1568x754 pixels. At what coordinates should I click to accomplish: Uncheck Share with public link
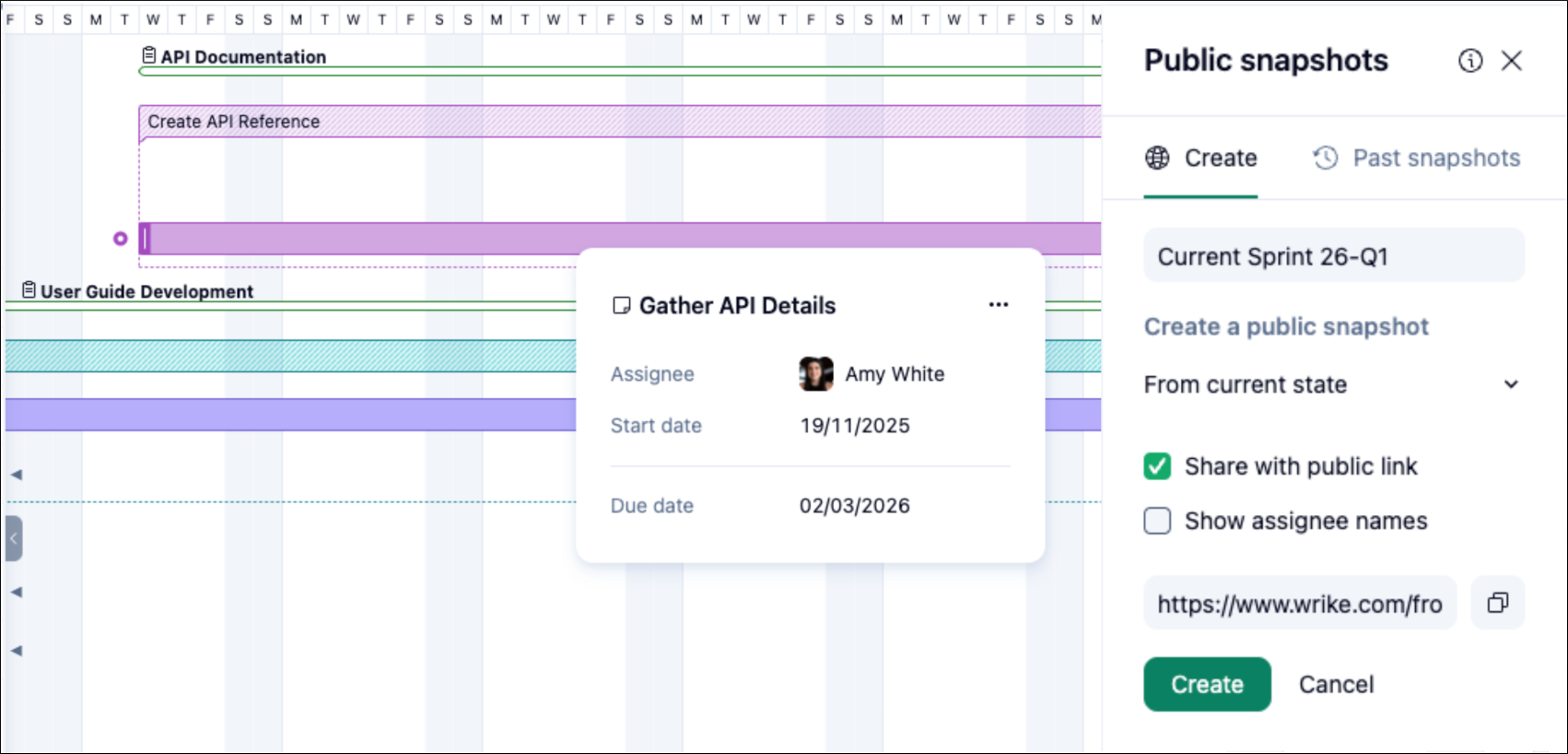click(1157, 466)
